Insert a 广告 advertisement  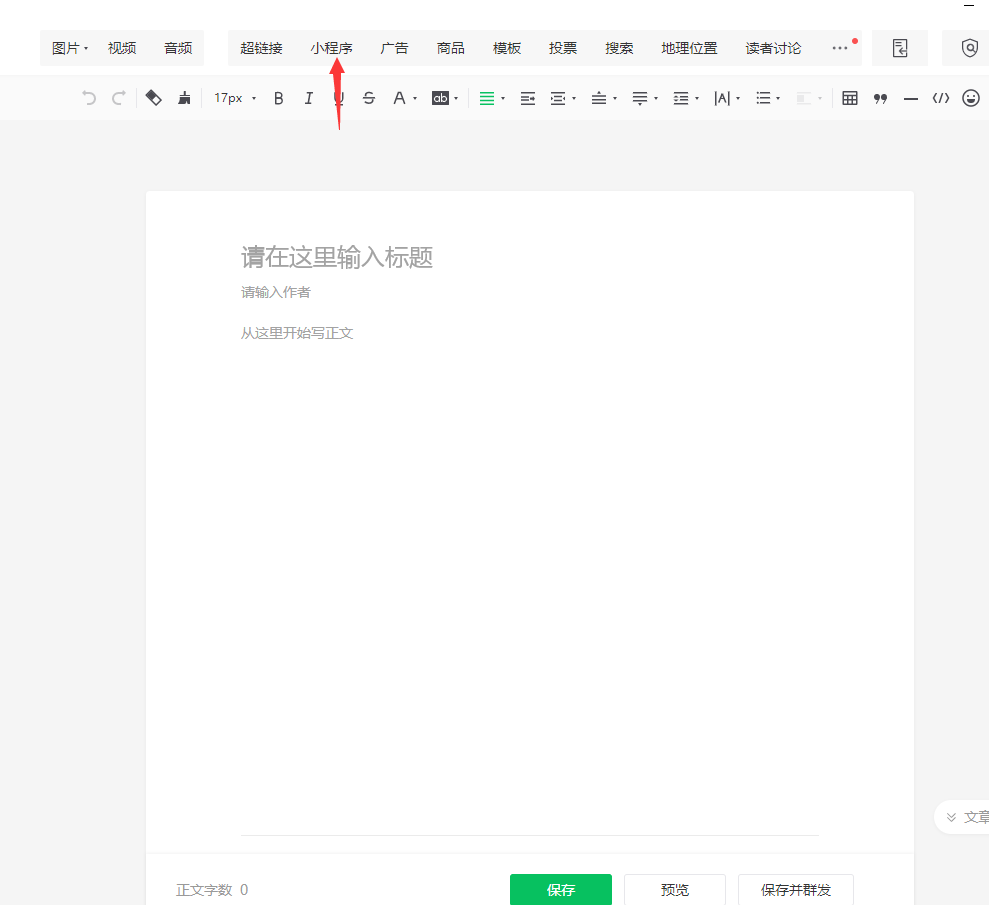pyautogui.click(x=394, y=48)
